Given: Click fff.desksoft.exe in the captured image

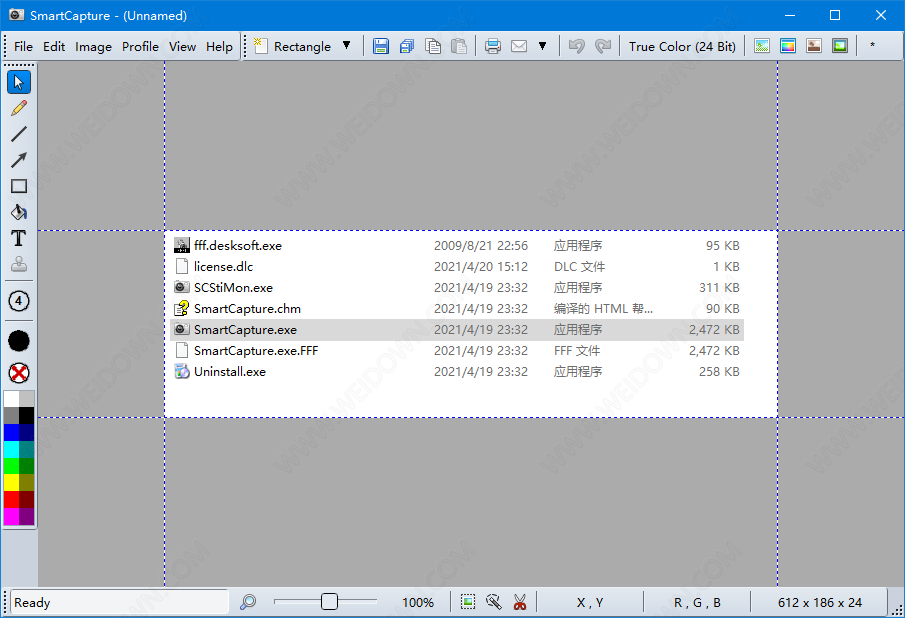Looking at the screenshot, I should 238,246.
